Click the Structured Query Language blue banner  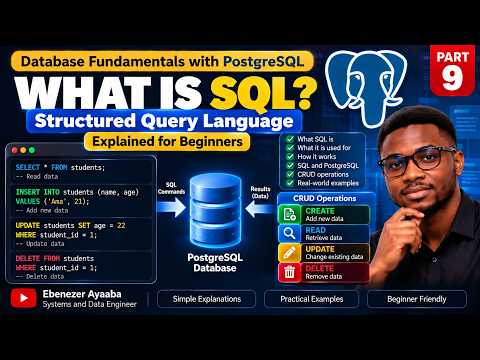pos(164,121)
